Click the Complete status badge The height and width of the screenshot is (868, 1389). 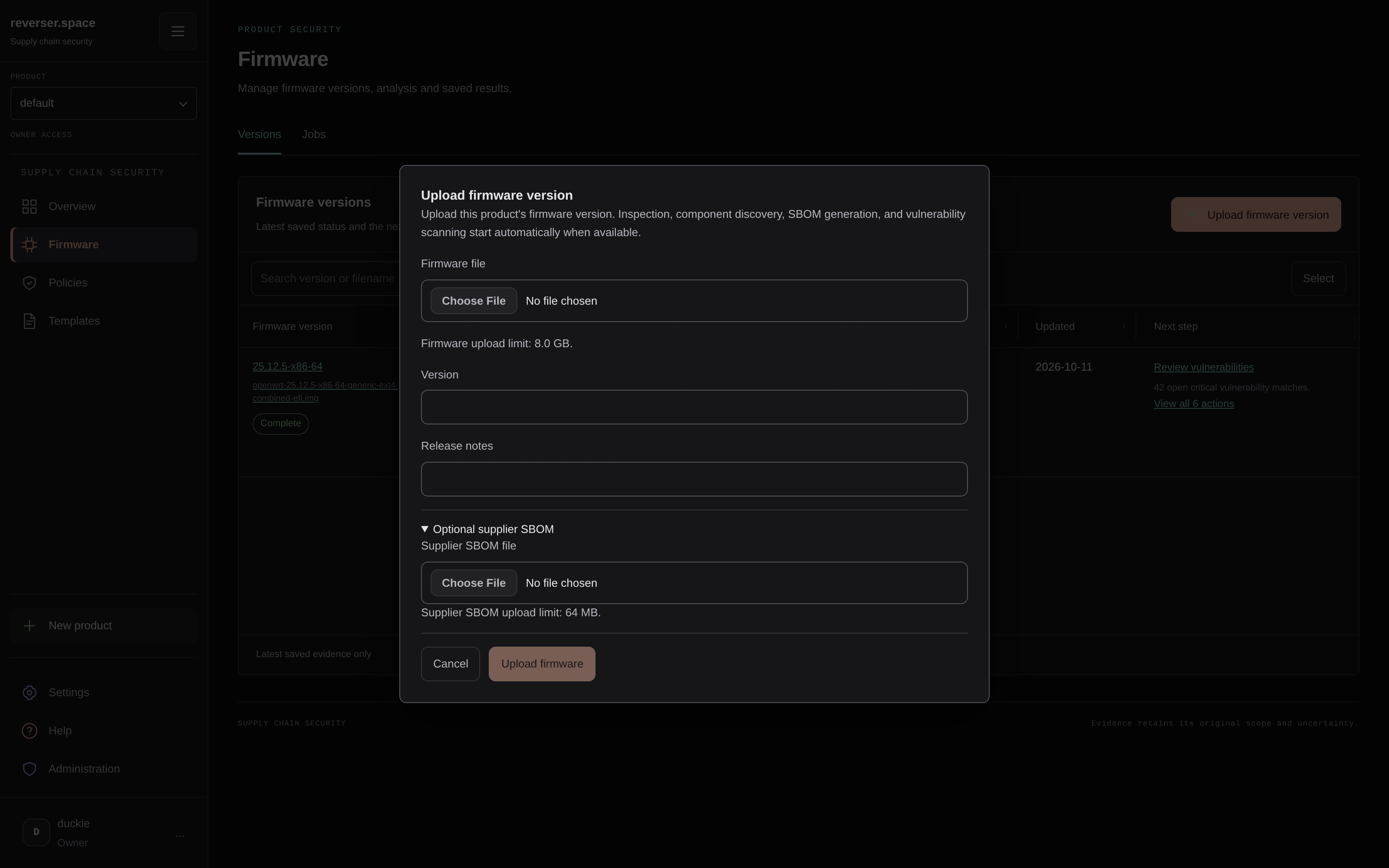[281, 424]
